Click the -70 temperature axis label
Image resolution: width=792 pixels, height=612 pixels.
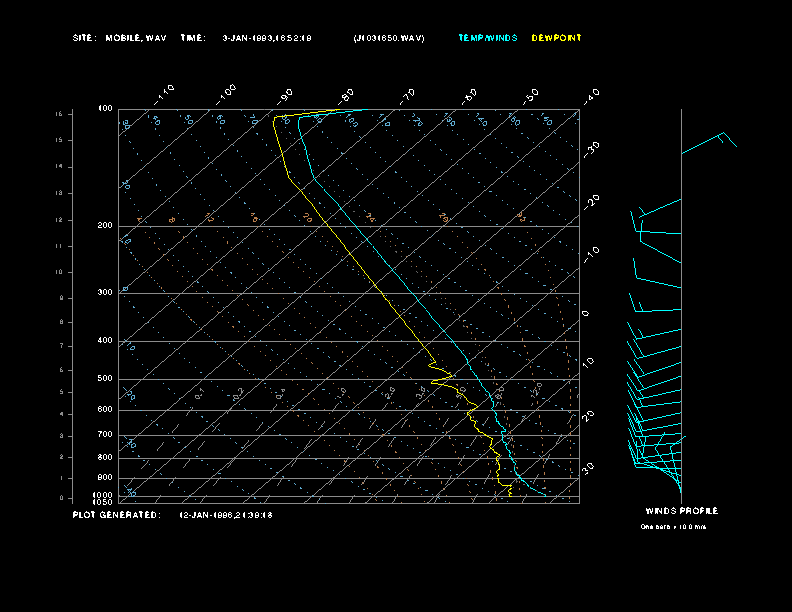[x=408, y=95]
